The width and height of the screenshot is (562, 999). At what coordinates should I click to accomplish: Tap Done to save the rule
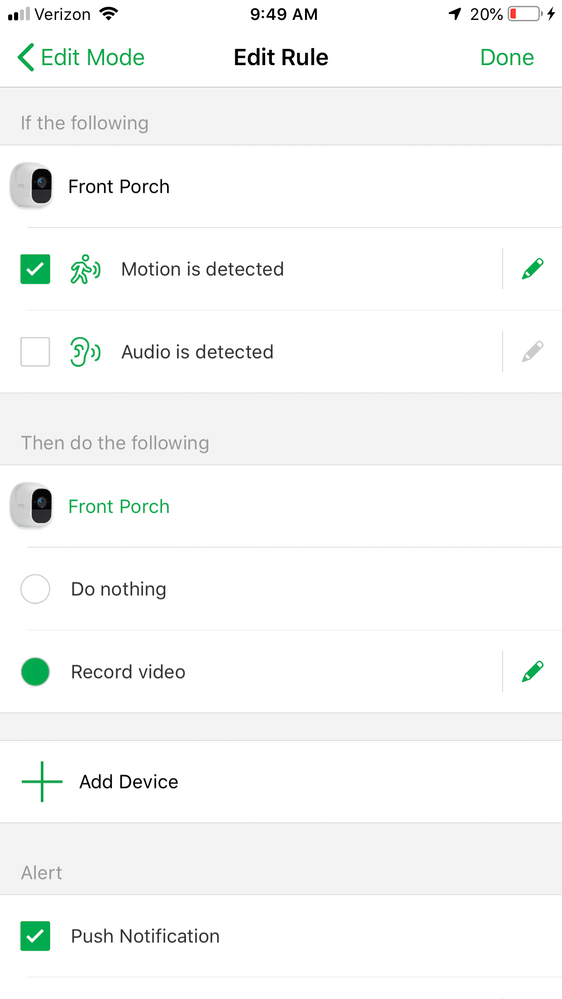[507, 57]
